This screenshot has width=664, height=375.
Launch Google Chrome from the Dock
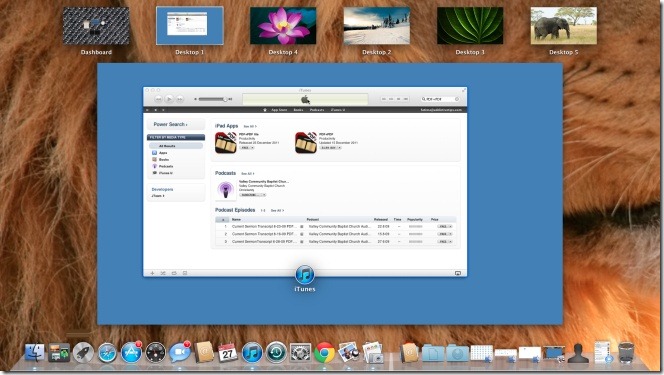point(324,353)
